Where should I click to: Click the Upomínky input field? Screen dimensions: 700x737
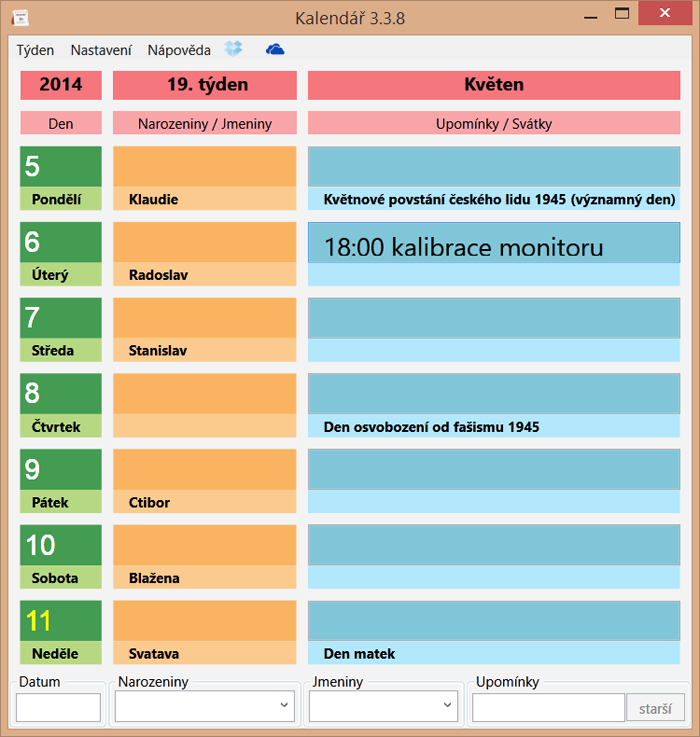coord(549,707)
